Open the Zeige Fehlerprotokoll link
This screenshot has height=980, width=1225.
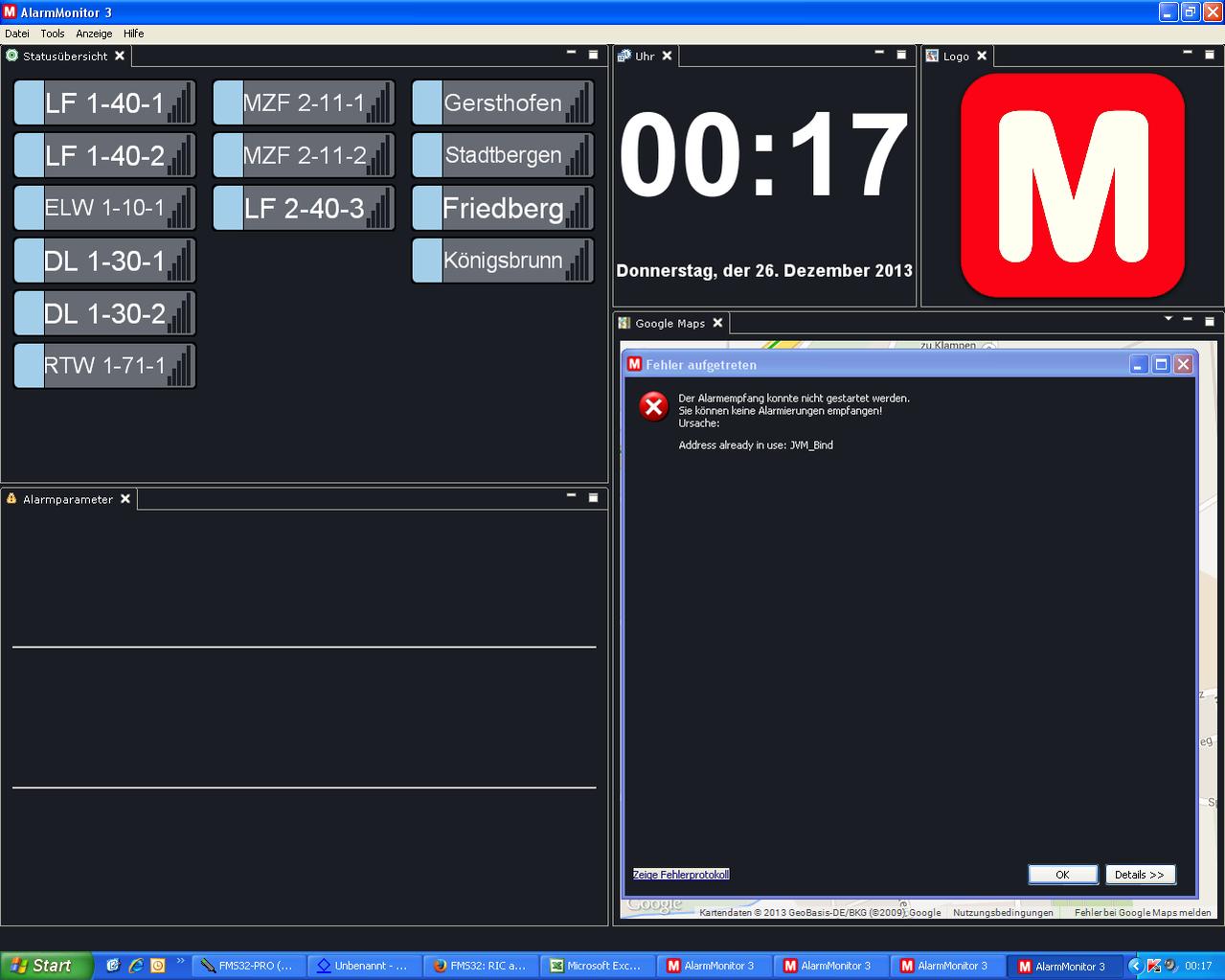(681, 875)
